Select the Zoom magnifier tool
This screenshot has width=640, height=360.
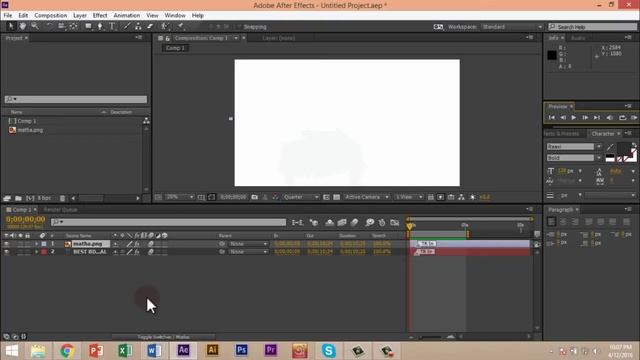point(35,27)
